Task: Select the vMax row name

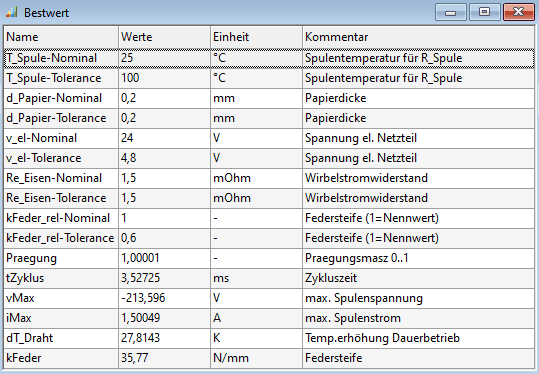Action: click(20, 298)
